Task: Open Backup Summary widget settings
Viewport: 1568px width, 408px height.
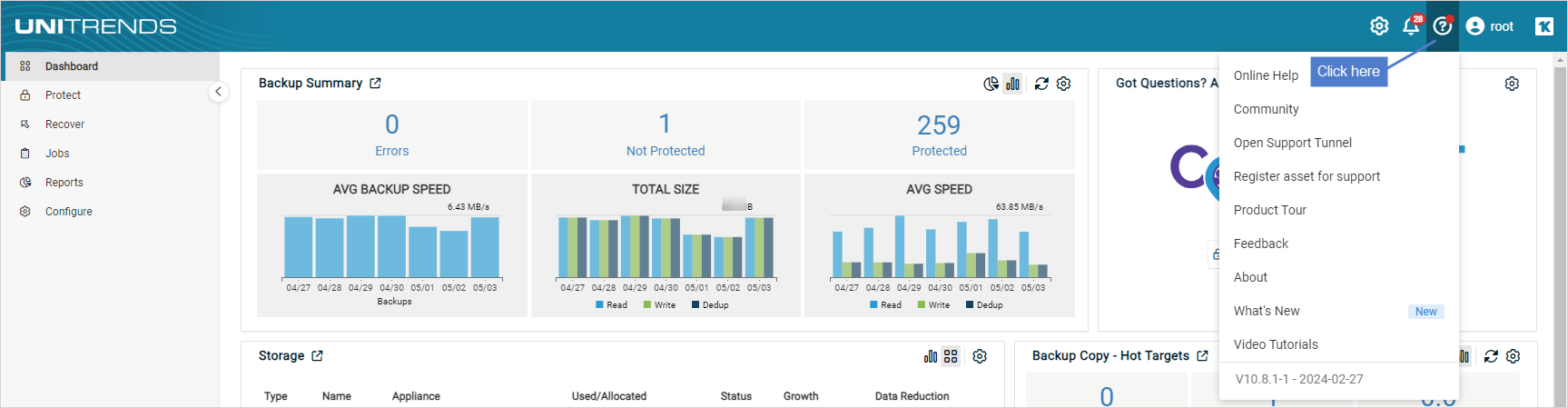Action: [1064, 84]
